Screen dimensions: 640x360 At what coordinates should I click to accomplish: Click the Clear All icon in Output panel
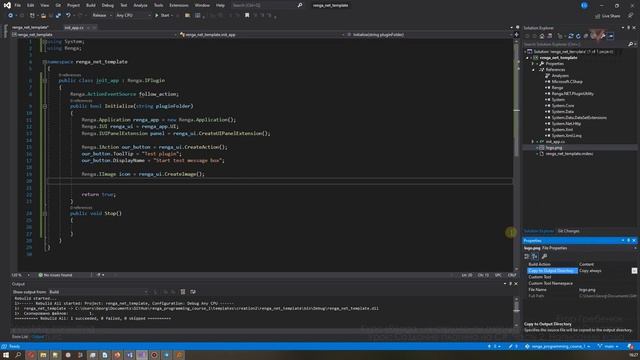pyautogui.click(x=183, y=292)
